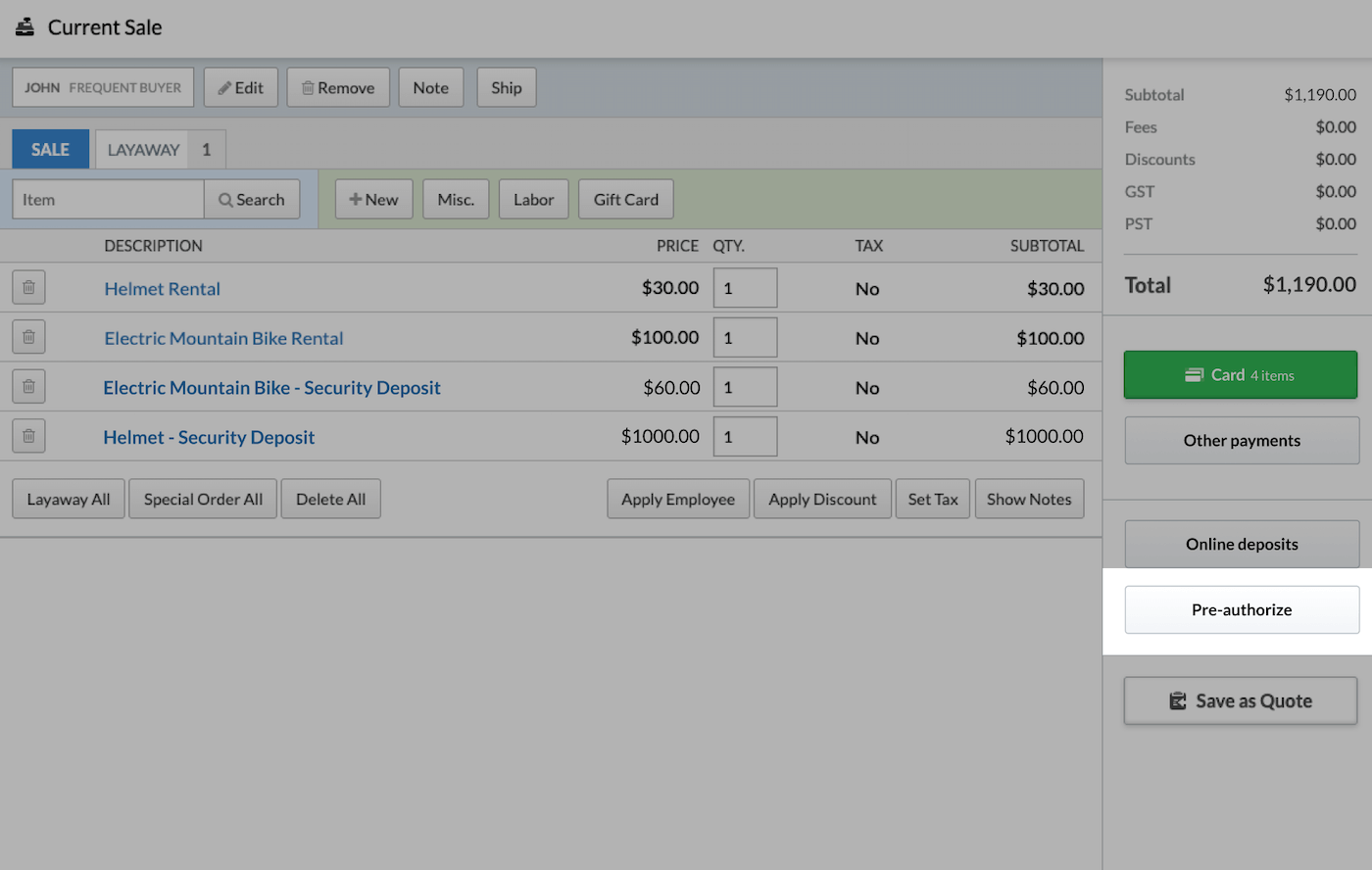
Task: Delete the Helmet Rental line with trash icon
Action: [x=28, y=287]
